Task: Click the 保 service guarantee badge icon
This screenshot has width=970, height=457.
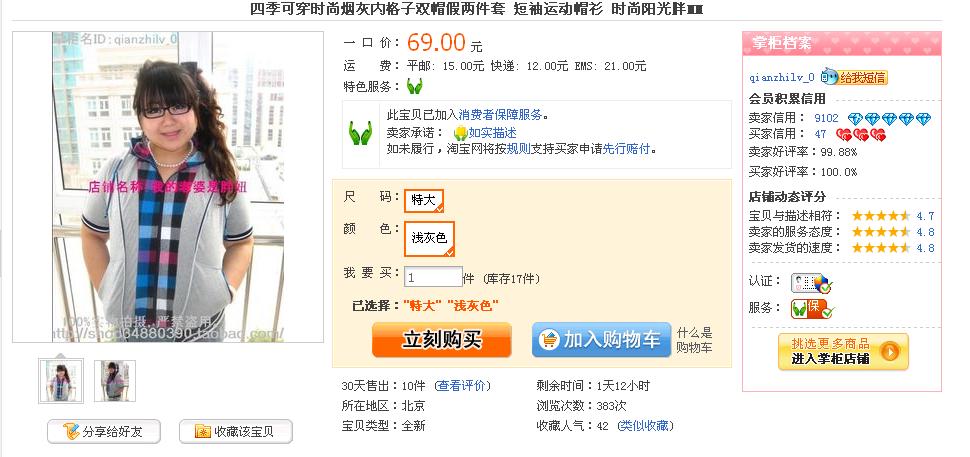Action: click(811, 308)
